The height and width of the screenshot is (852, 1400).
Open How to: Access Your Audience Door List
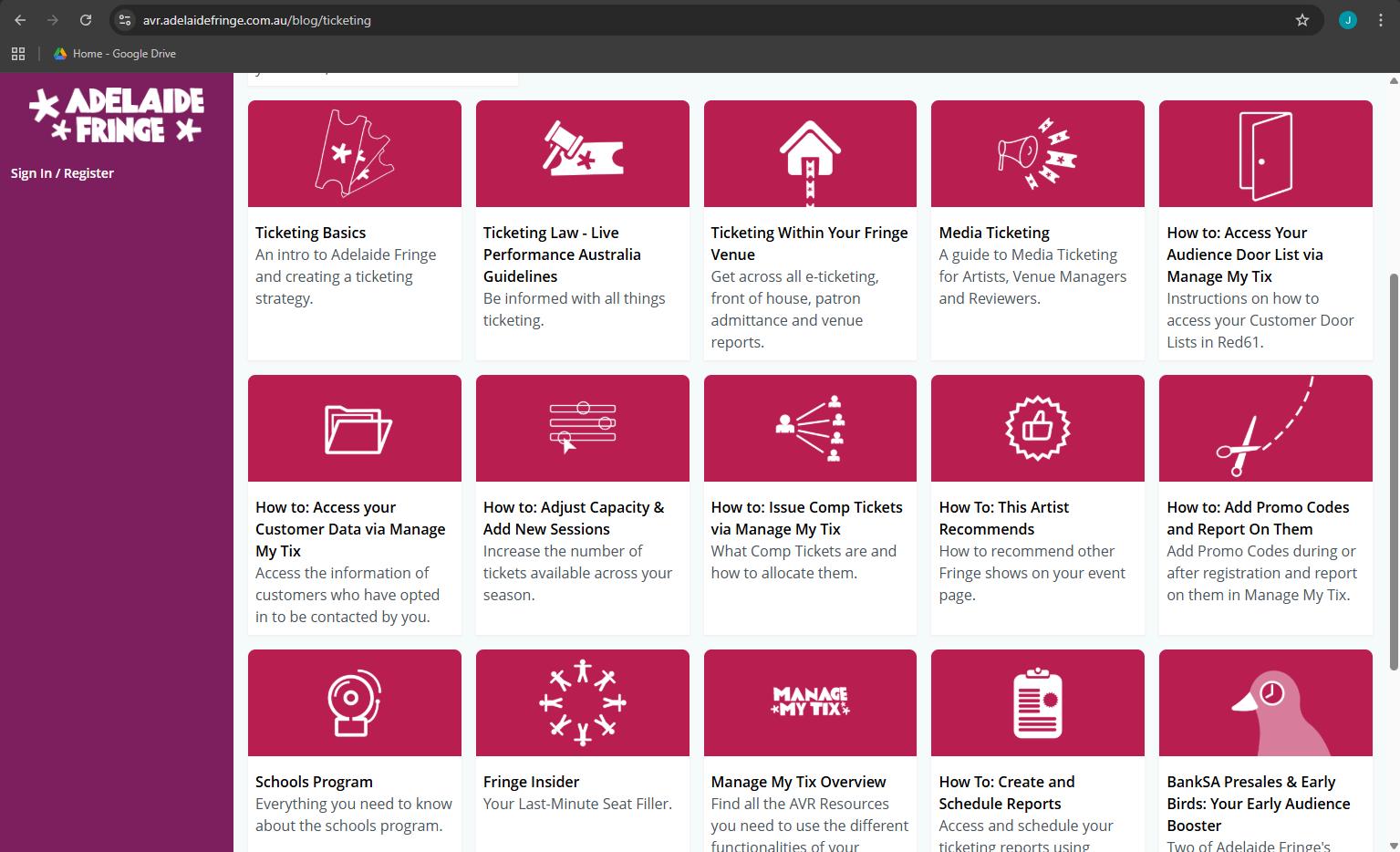point(1245,255)
